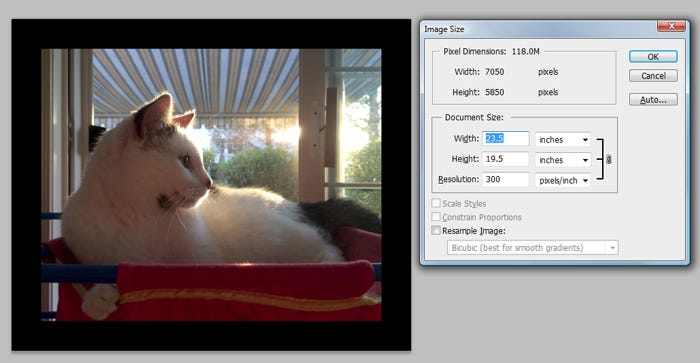700x363 pixels.
Task: Expand the Resolution pixels/inch dropdown
Action: (x=563, y=180)
